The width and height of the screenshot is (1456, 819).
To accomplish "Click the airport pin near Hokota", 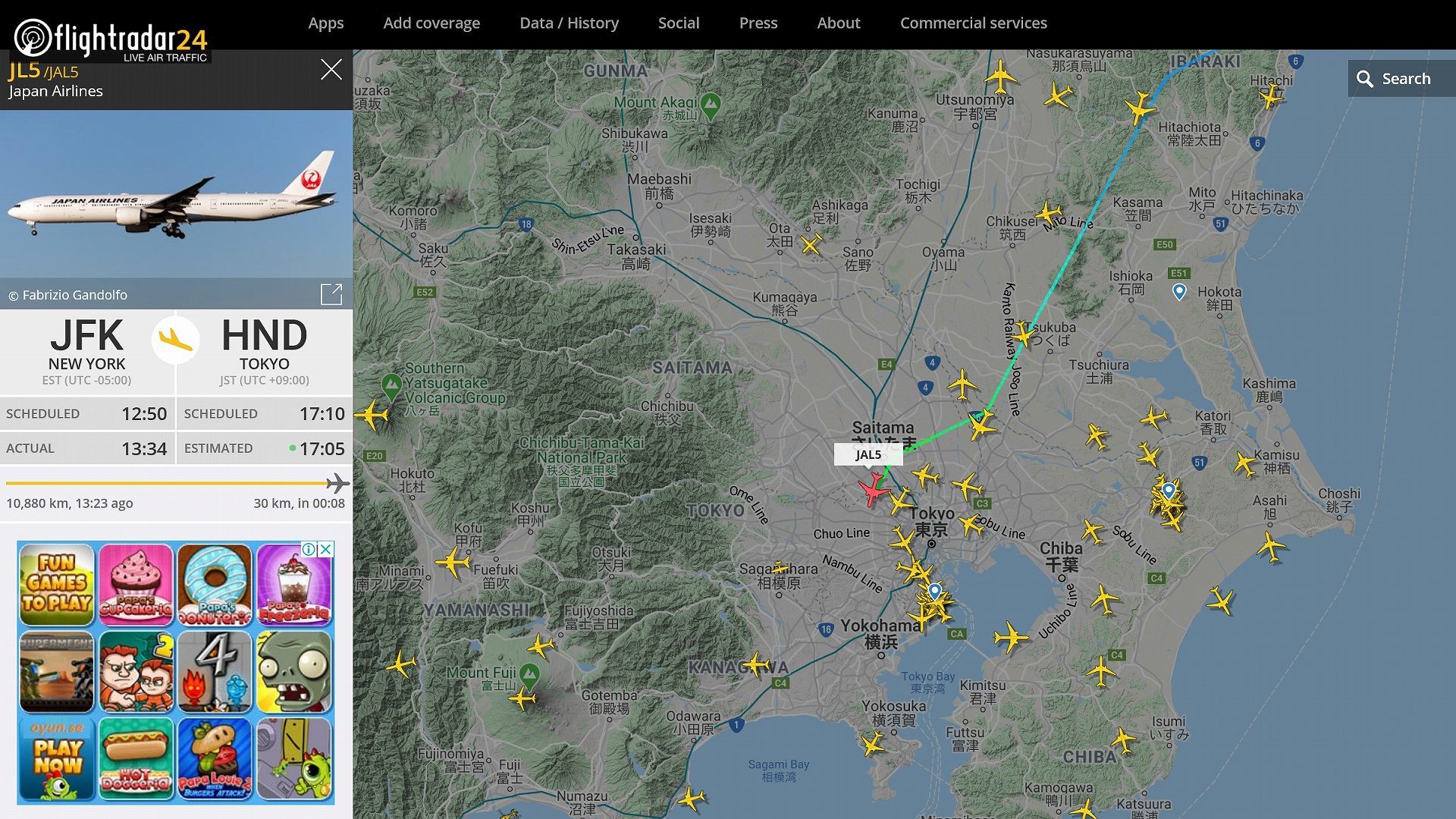I will point(1179,292).
